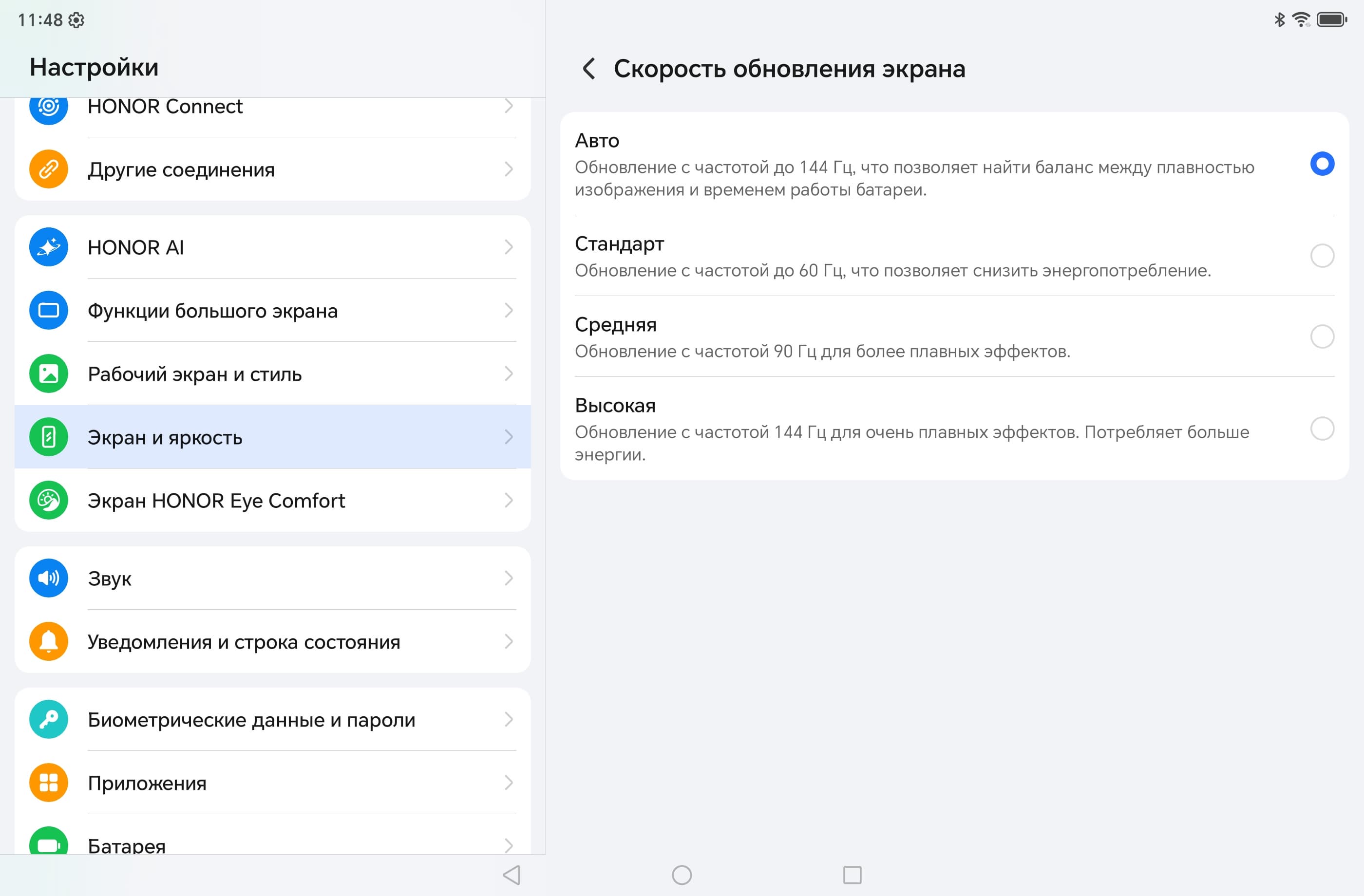Tap the link icon for Другие соединения
The height and width of the screenshot is (896, 1364).
pos(49,169)
